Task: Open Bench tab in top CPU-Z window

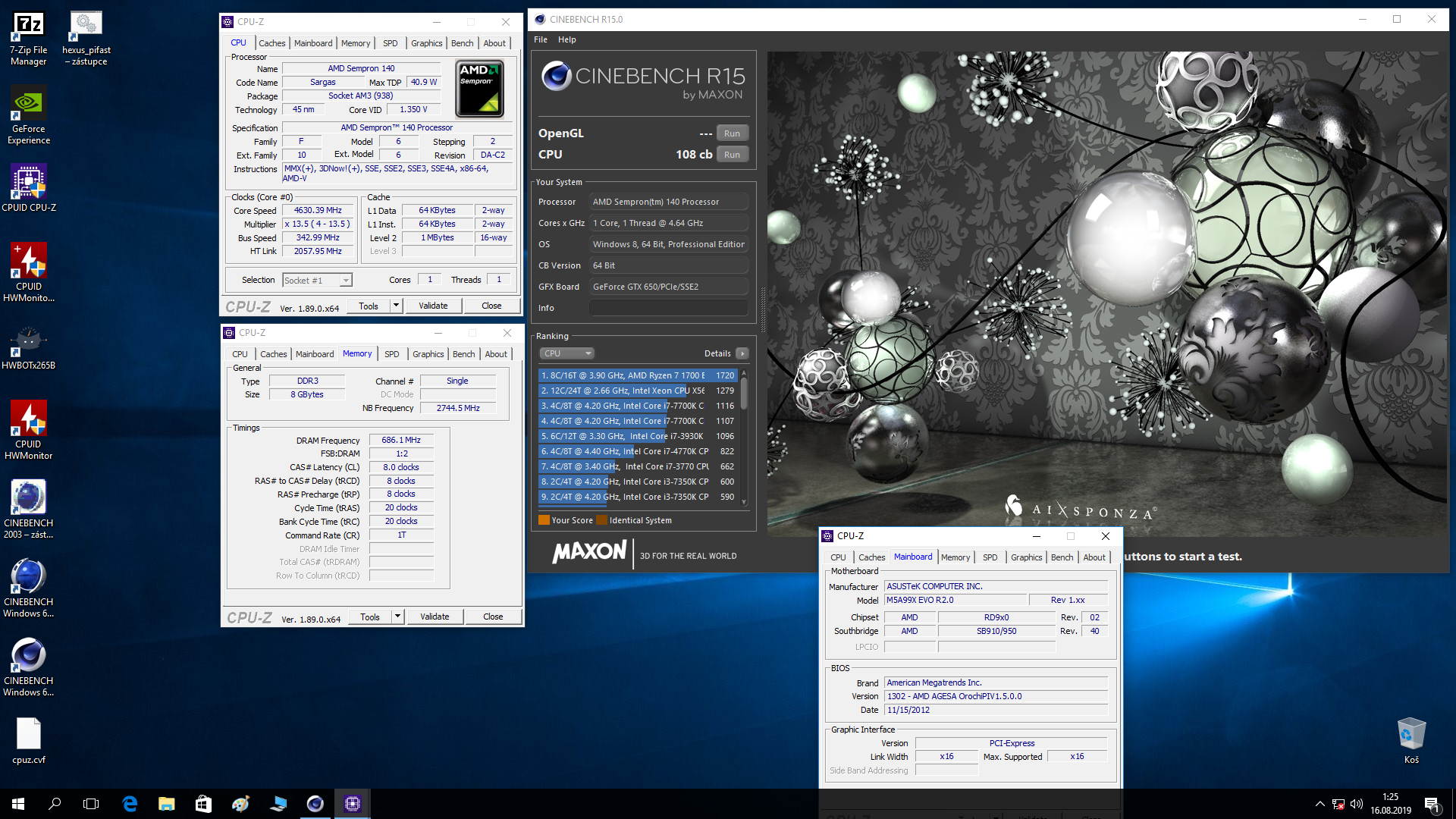Action: 463,43
